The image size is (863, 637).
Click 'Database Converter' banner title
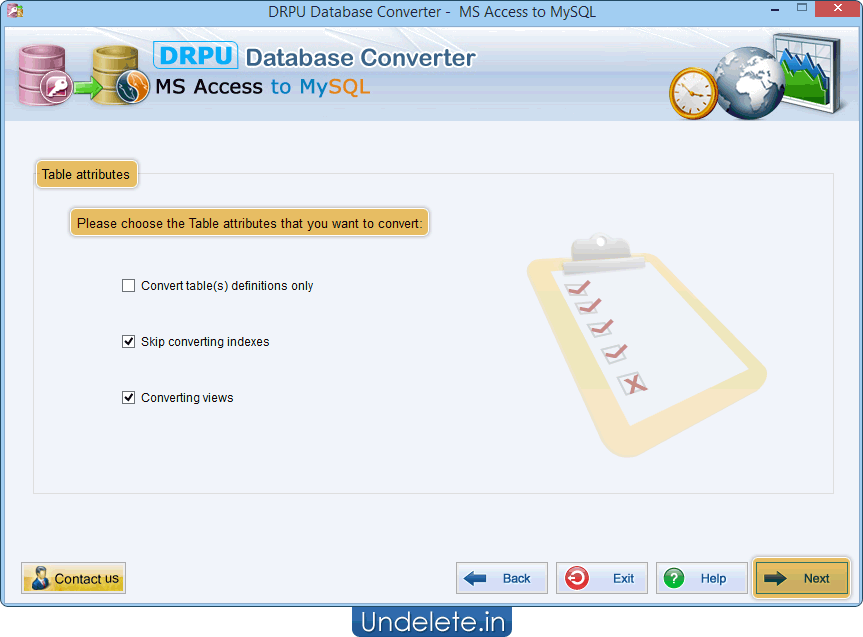pyautogui.click(x=361, y=58)
